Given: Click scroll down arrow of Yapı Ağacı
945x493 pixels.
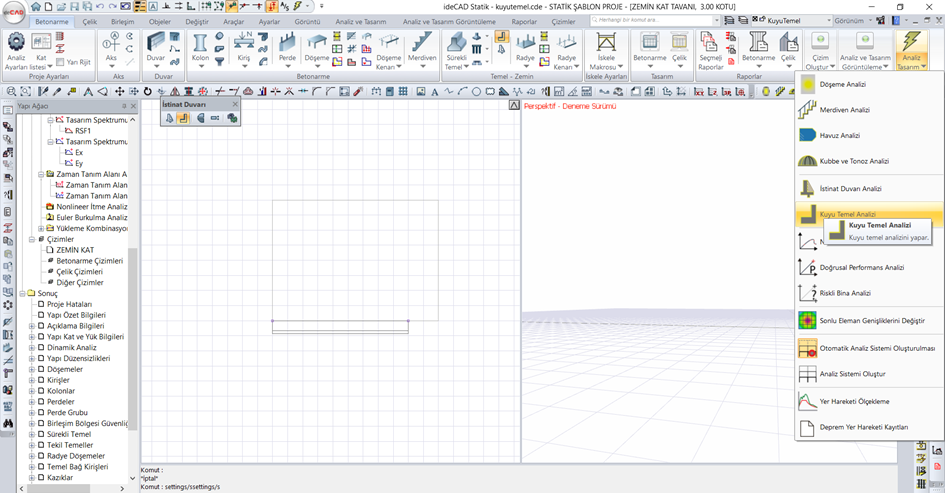Looking at the screenshot, I should (133, 478).
